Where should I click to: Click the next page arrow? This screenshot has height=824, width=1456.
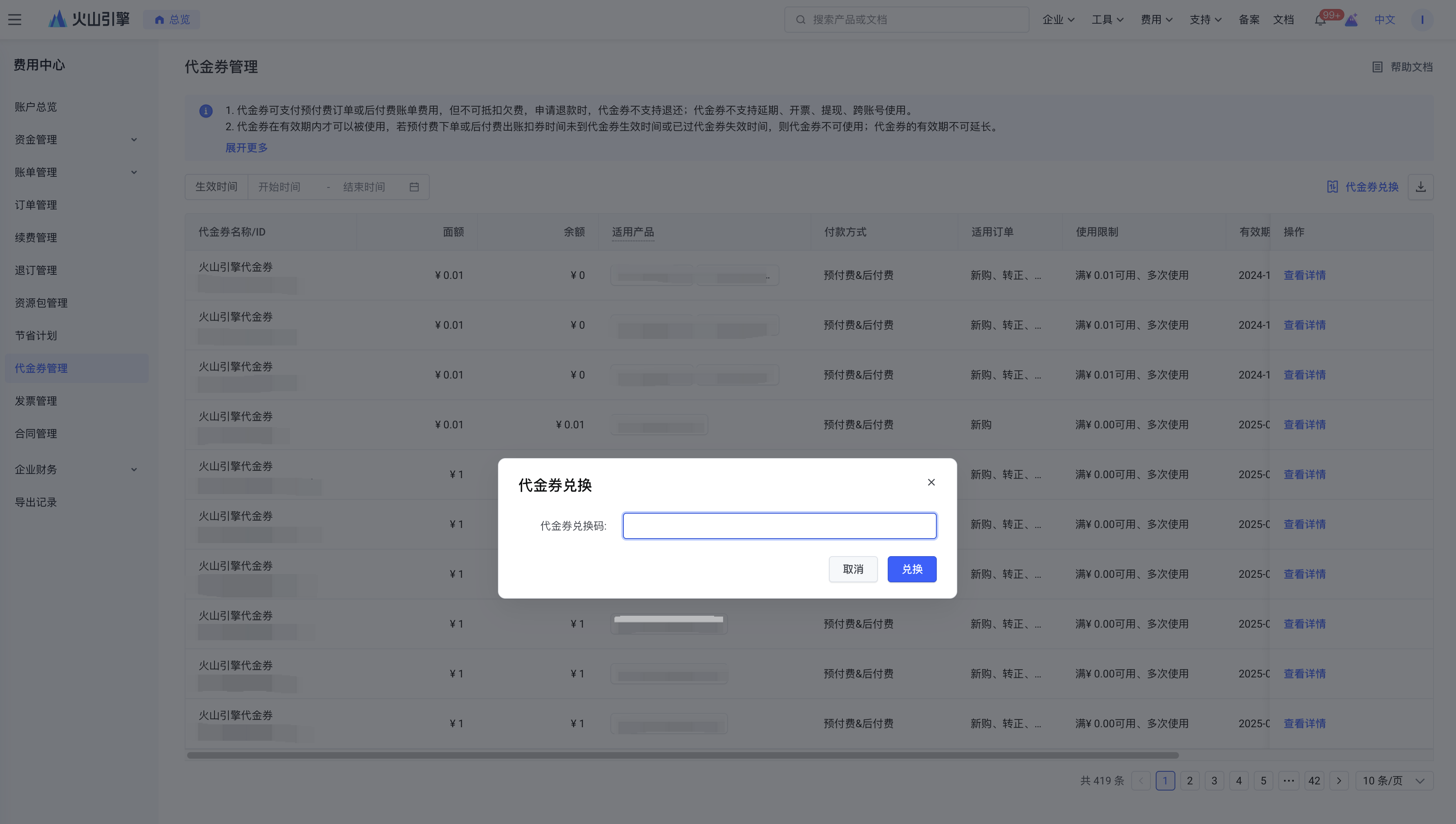coord(1338,780)
